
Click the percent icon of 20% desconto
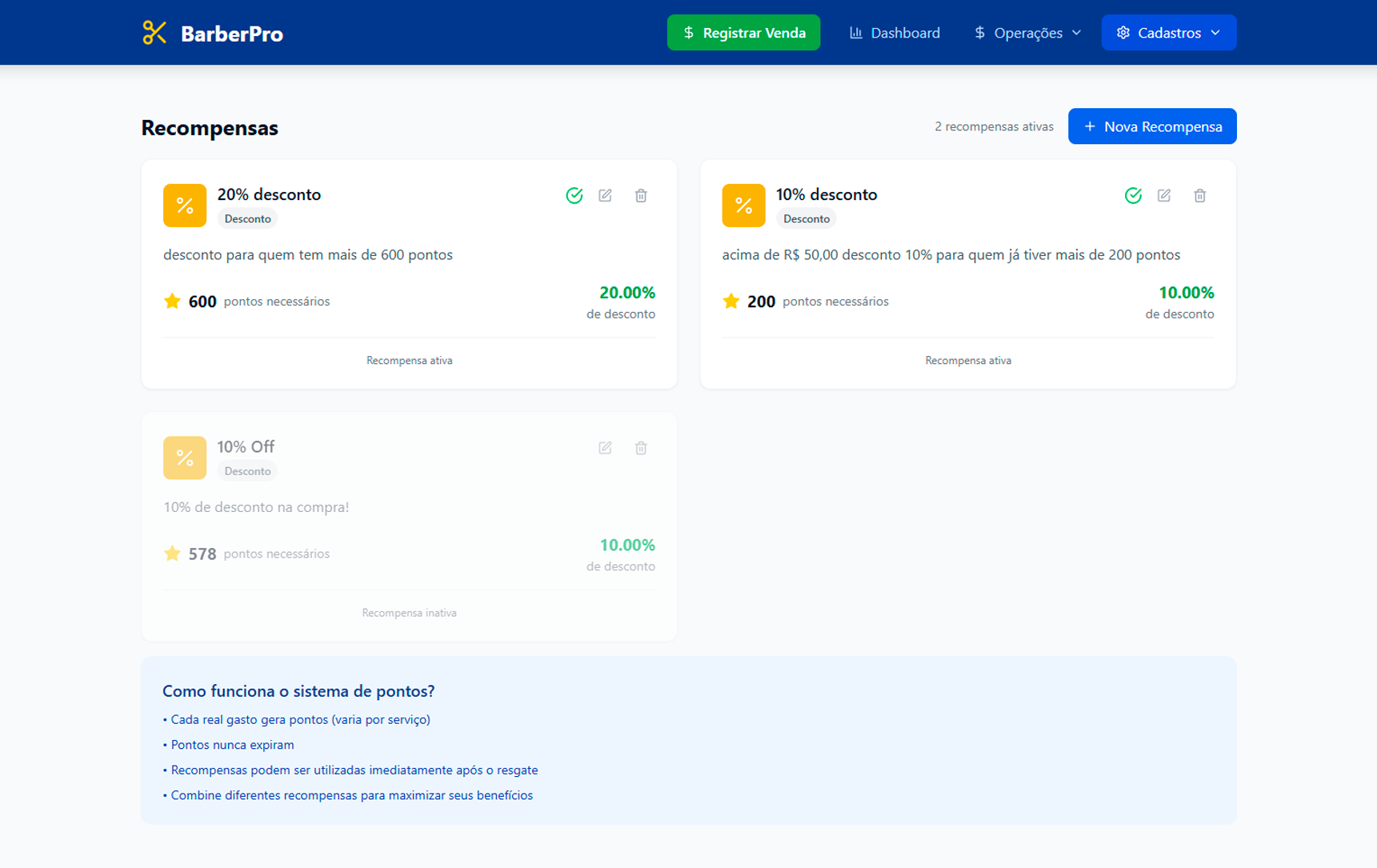coord(185,206)
